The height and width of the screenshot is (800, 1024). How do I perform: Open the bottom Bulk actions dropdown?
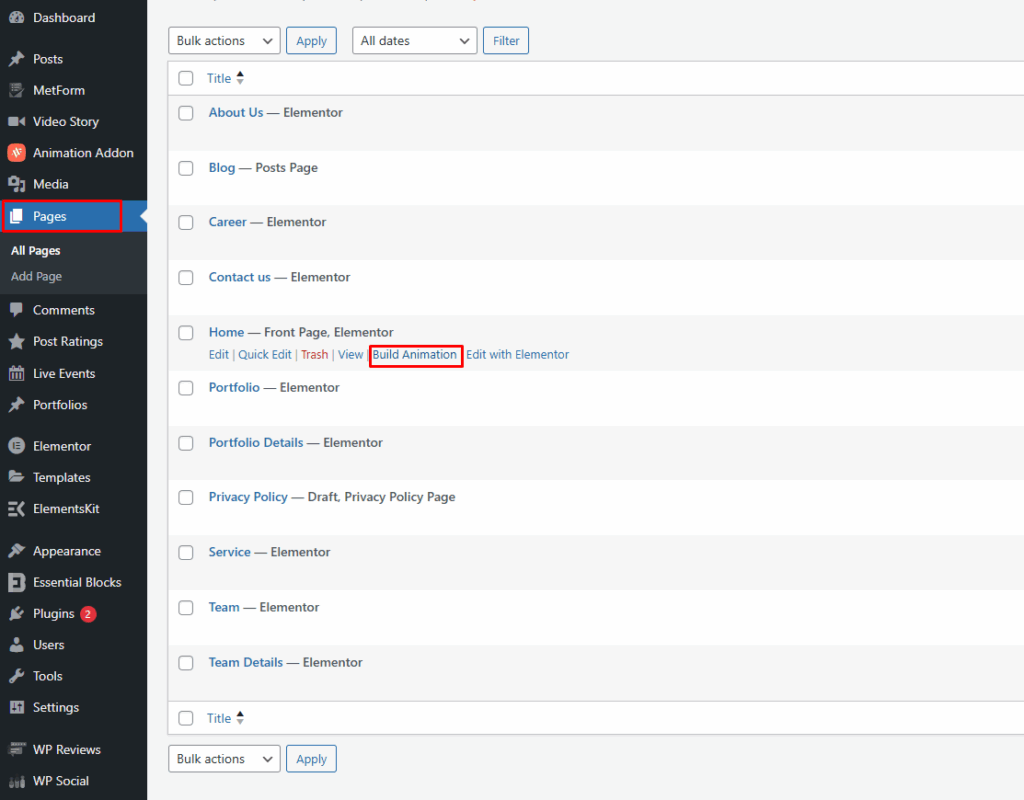point(224,759)
